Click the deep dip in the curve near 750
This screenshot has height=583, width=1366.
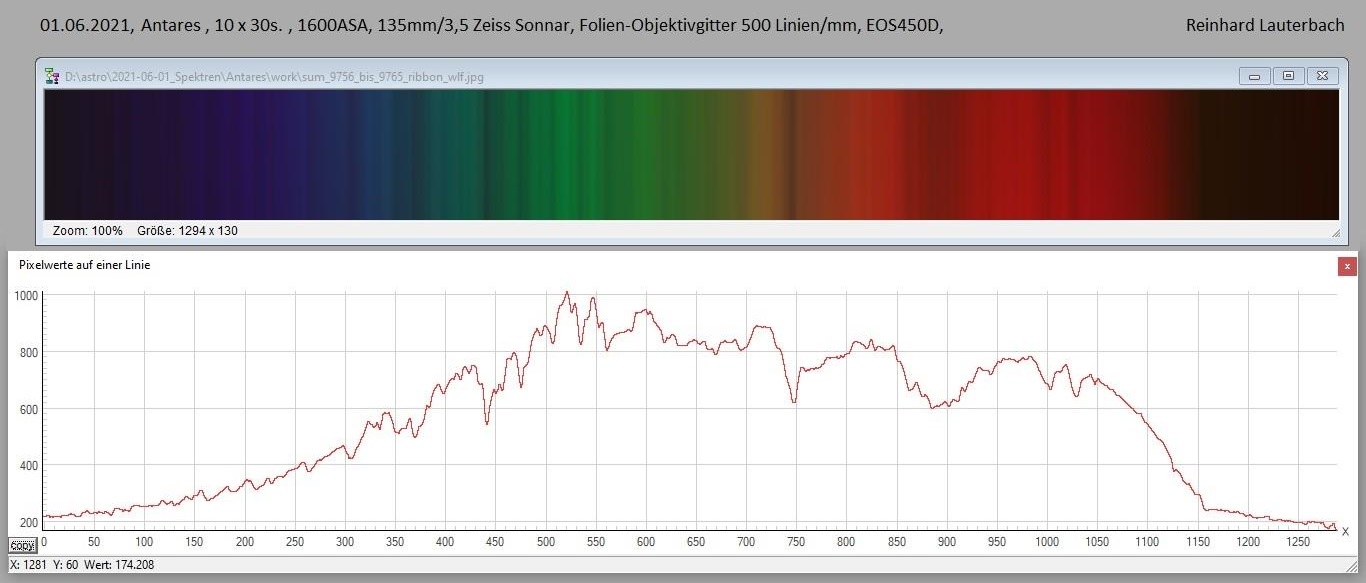point(794,402)
